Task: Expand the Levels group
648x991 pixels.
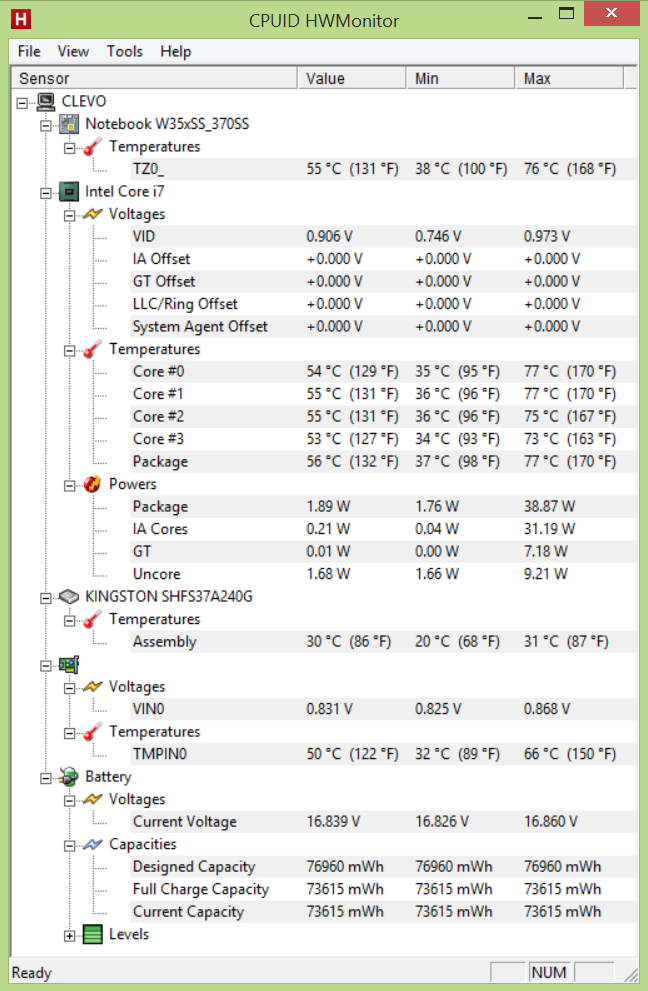Action: click(x=70, y=935)
